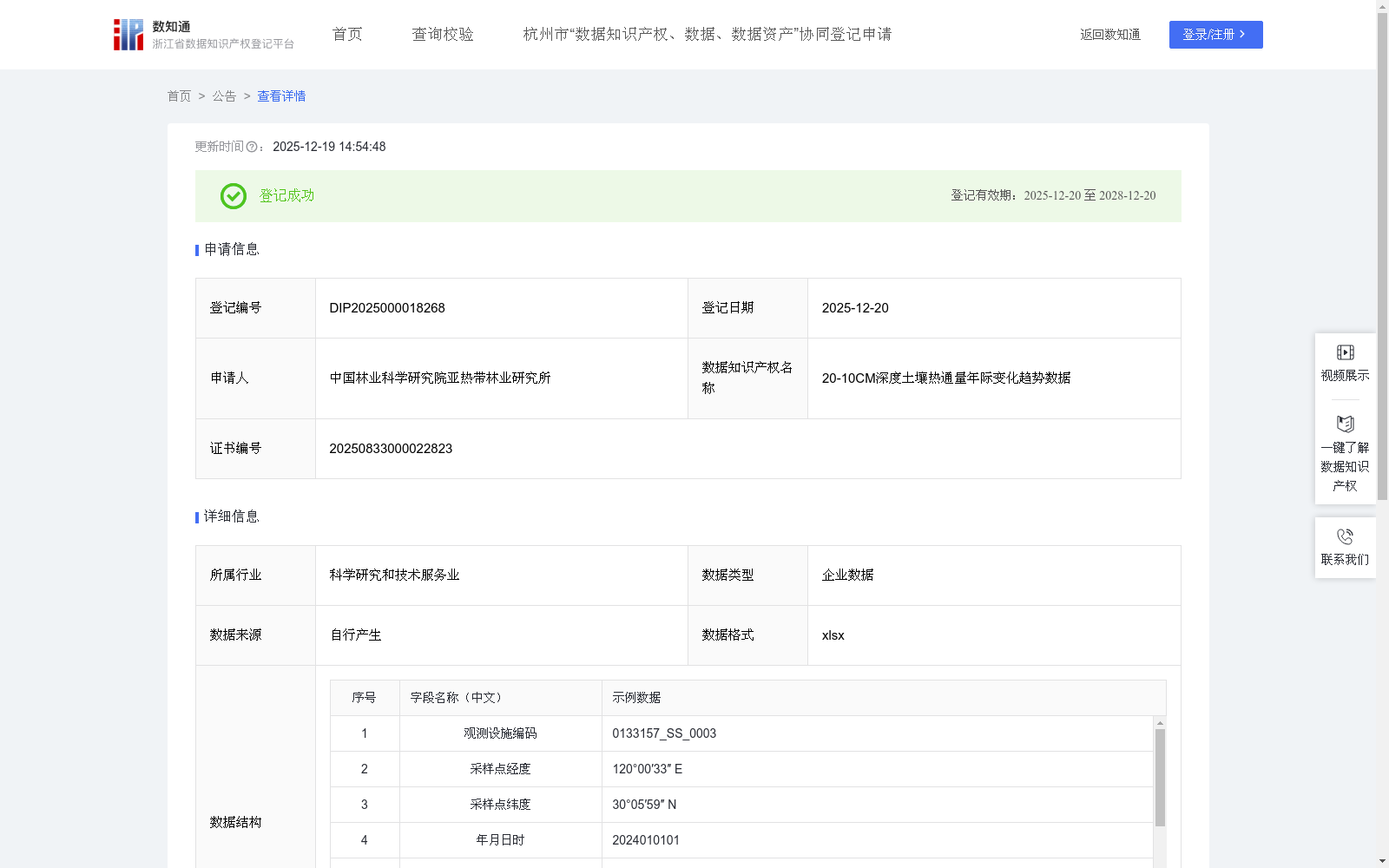This screenshot has height=868, width=1389.
Task: Click industry value 科学研究和技术服务业
Action: point(394,575)
